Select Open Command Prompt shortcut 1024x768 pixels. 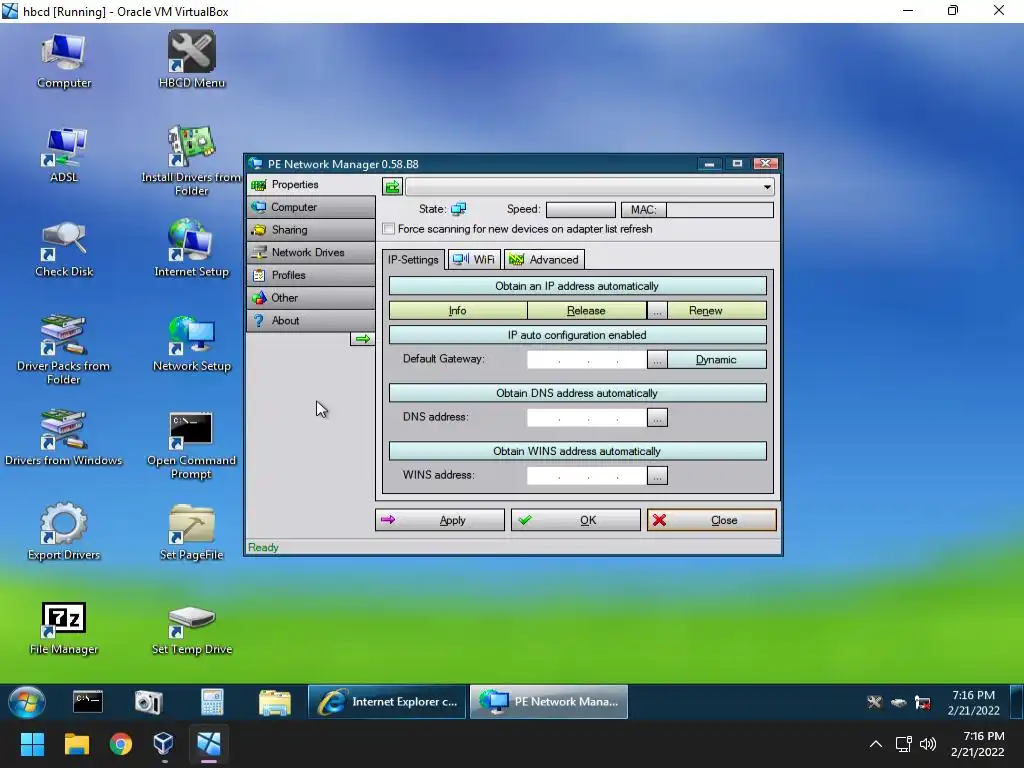click(x=191, y=445)
